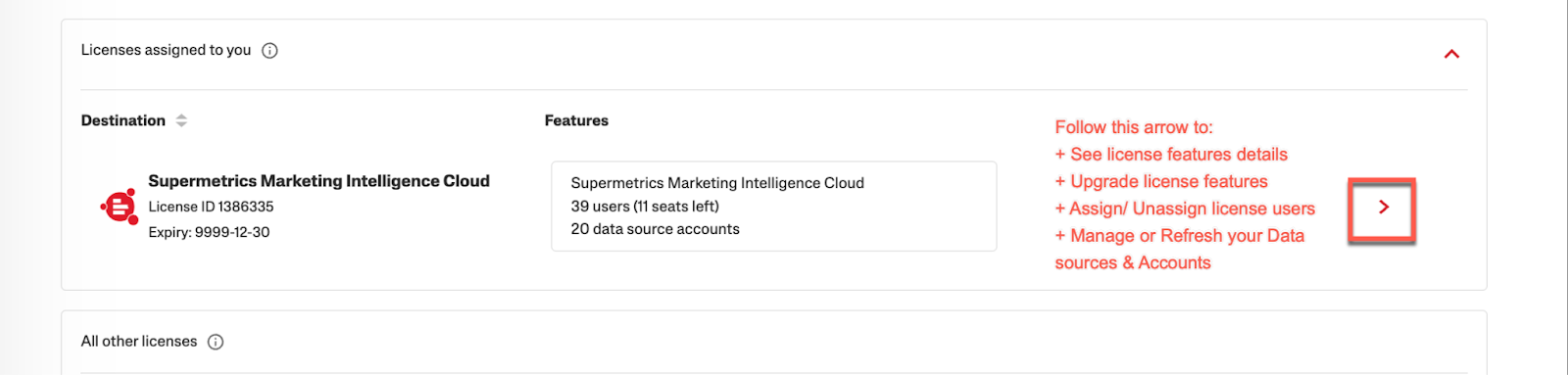Click the 20 data source accounts line
This screenshot has height=375, width=1568.
tap(655, 229)
